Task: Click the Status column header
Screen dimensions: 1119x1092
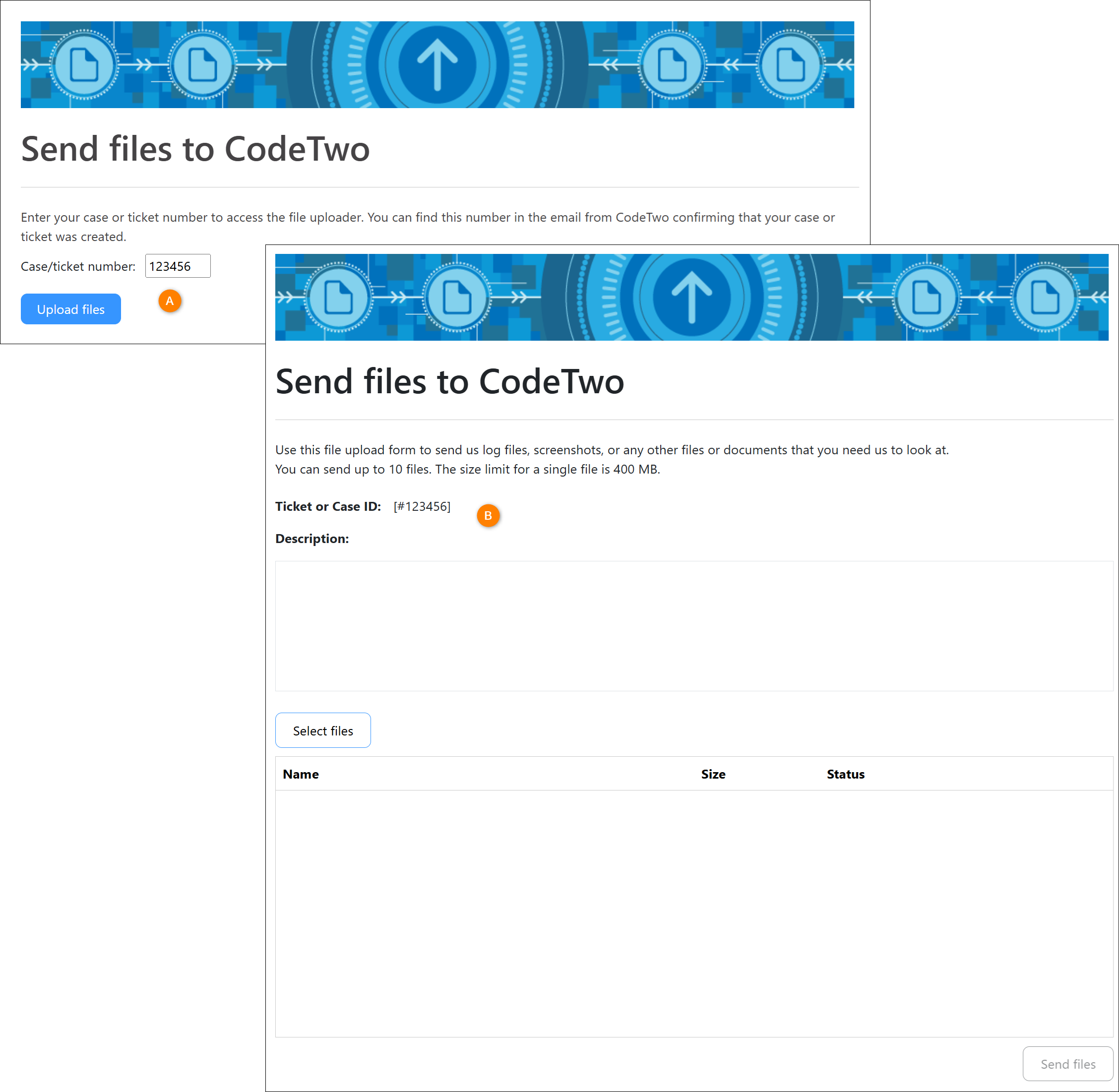Action: click(845, 774)
